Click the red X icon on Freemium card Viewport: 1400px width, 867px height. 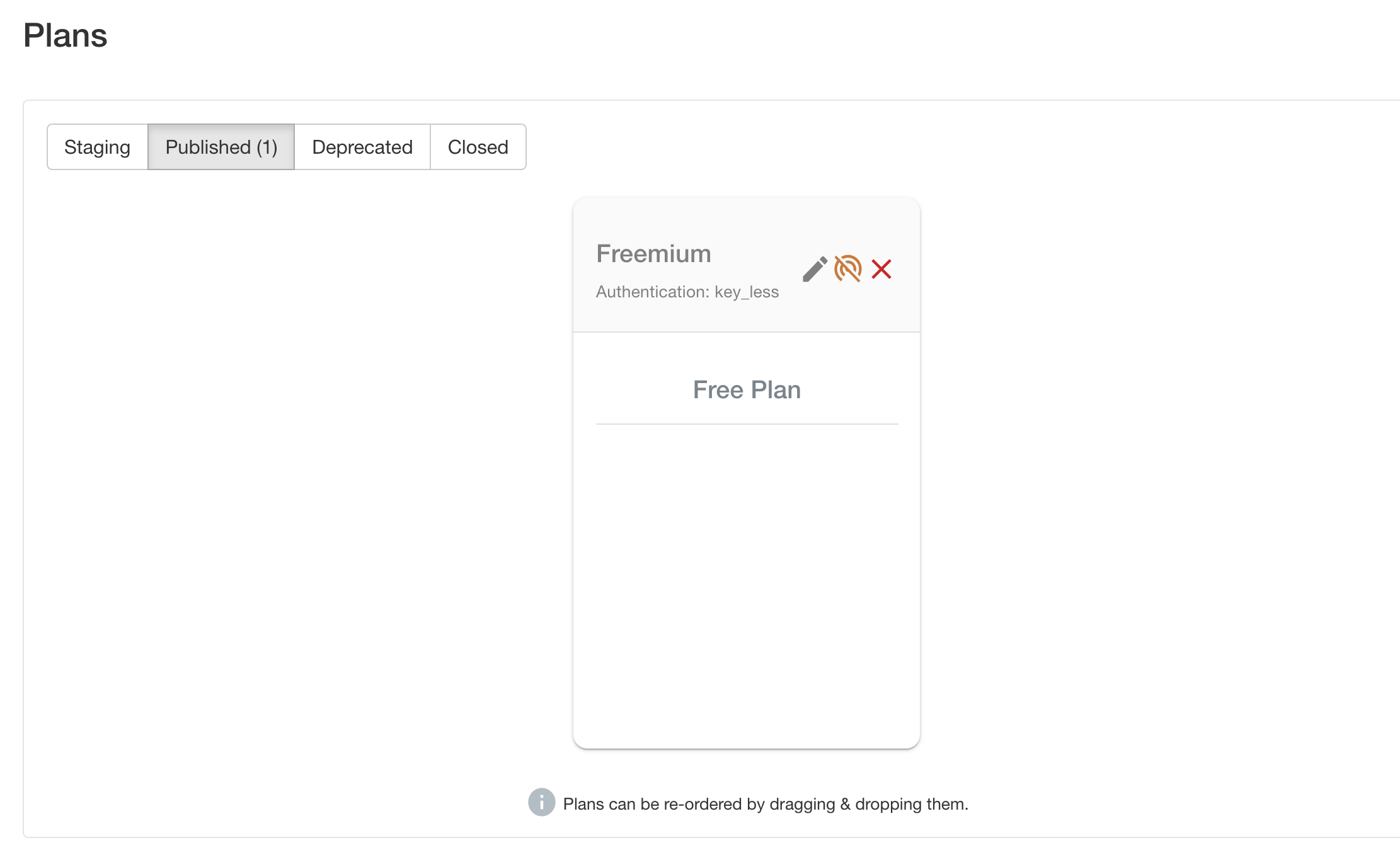[881, 270]
